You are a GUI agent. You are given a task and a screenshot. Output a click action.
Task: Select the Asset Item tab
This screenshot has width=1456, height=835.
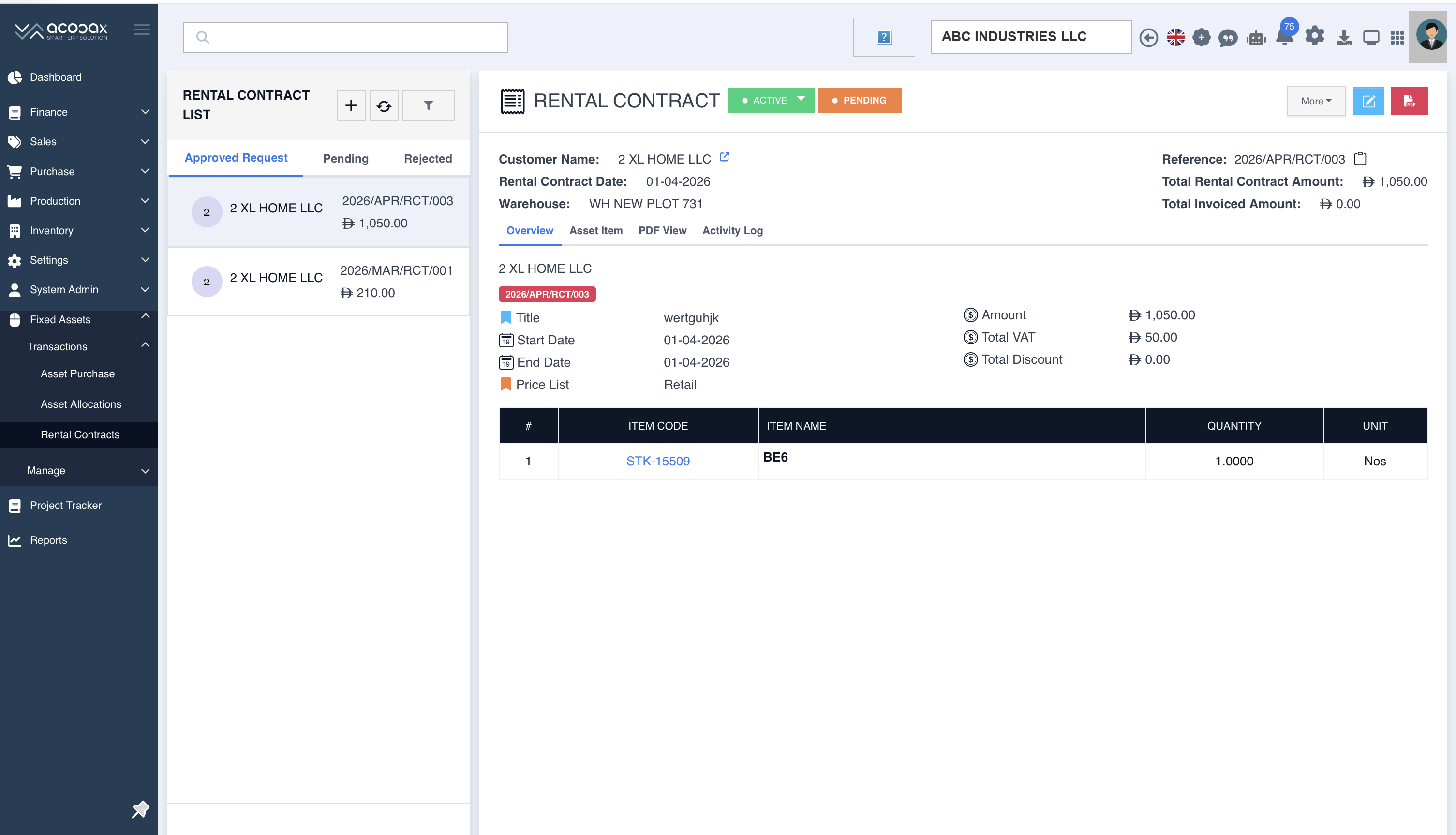pos(595,231)
